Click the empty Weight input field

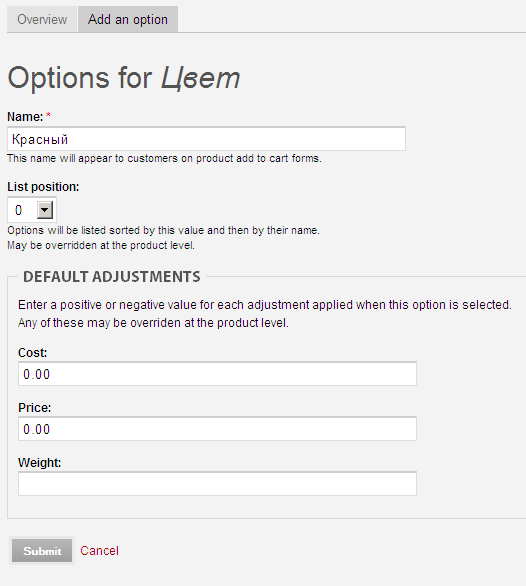coord(217,484)
